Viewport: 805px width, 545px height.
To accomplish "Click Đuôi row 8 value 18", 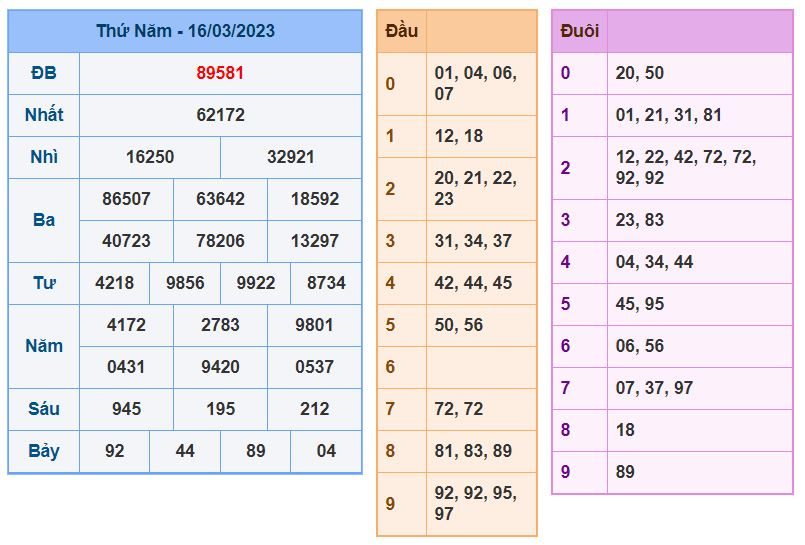I will [x=625, y=430].
